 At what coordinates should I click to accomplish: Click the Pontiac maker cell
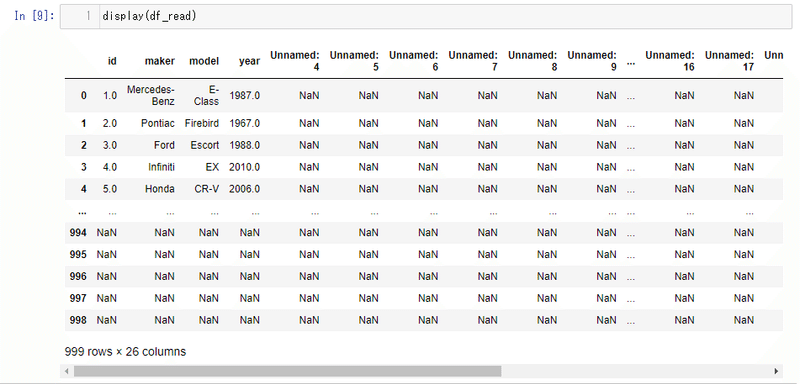point(158,123)
